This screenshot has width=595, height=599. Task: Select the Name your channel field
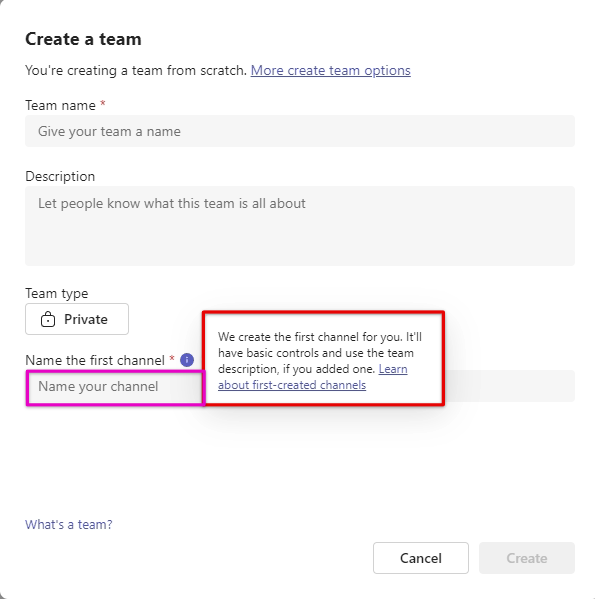pyautogui.click(x=115, y=386)
